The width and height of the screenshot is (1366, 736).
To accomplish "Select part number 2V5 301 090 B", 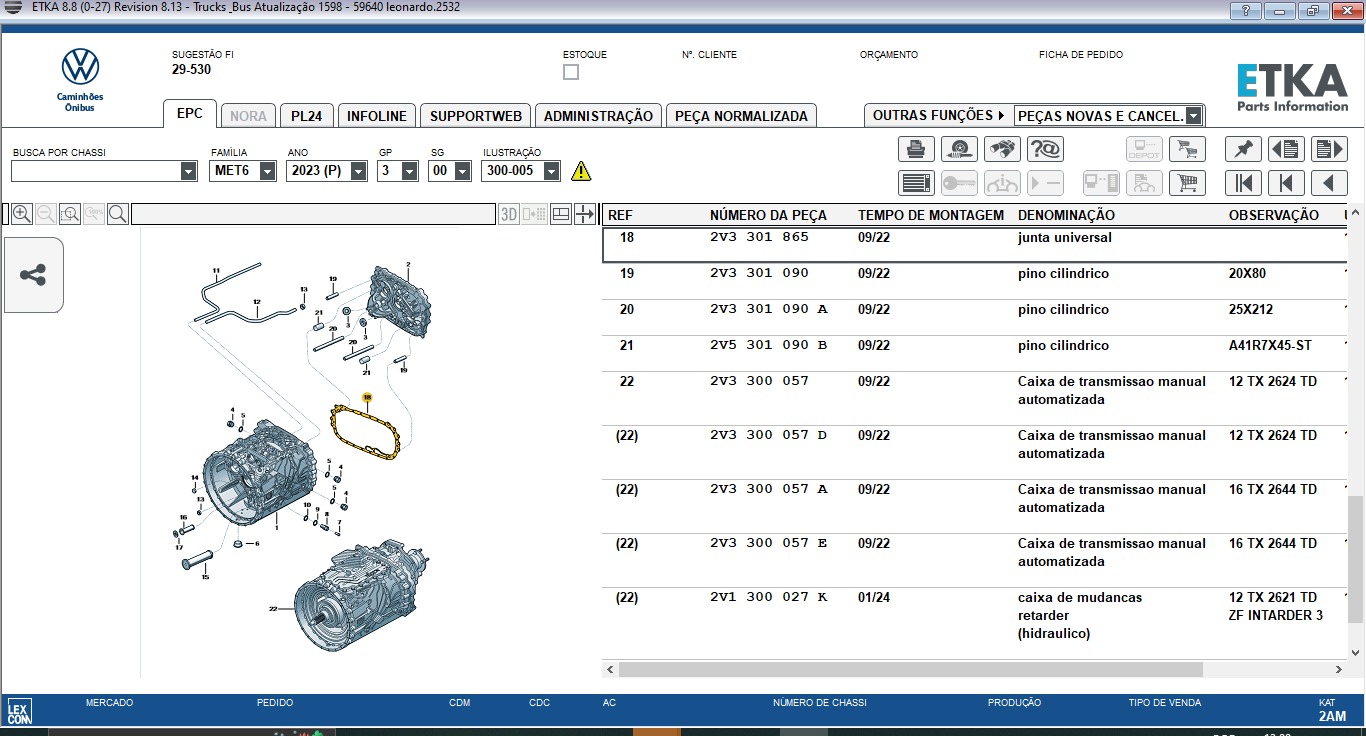I will coord(769,345).
